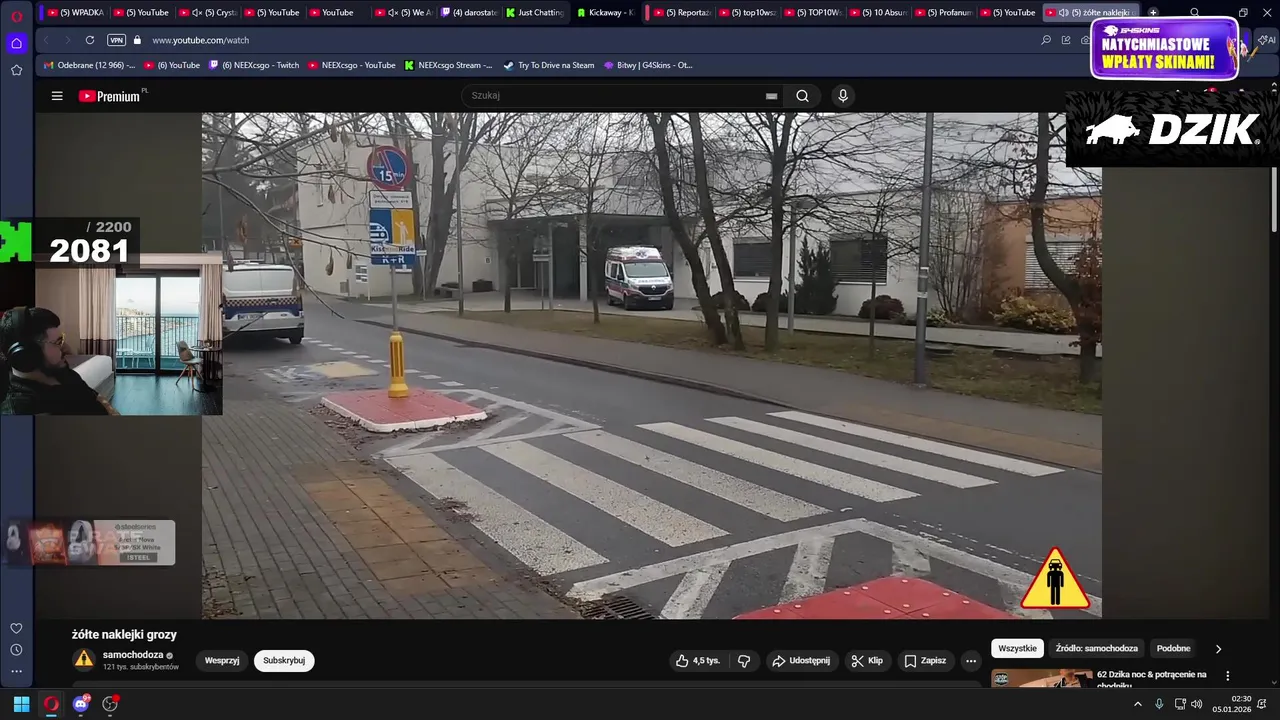Open the sidebar heart pinboards icon
Screen dimensions: 1280x720
16,628
